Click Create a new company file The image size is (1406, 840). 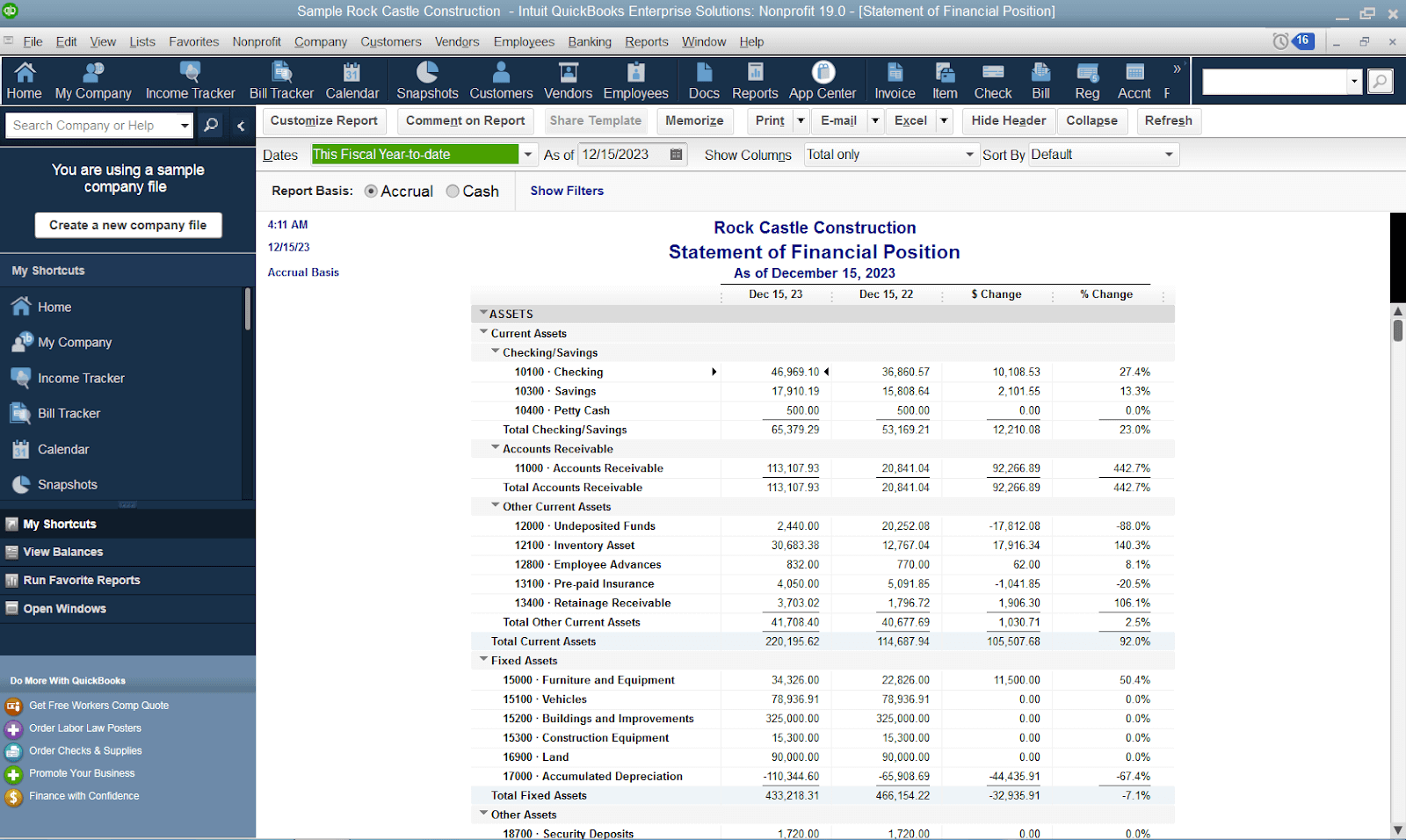tap(128, 225)
